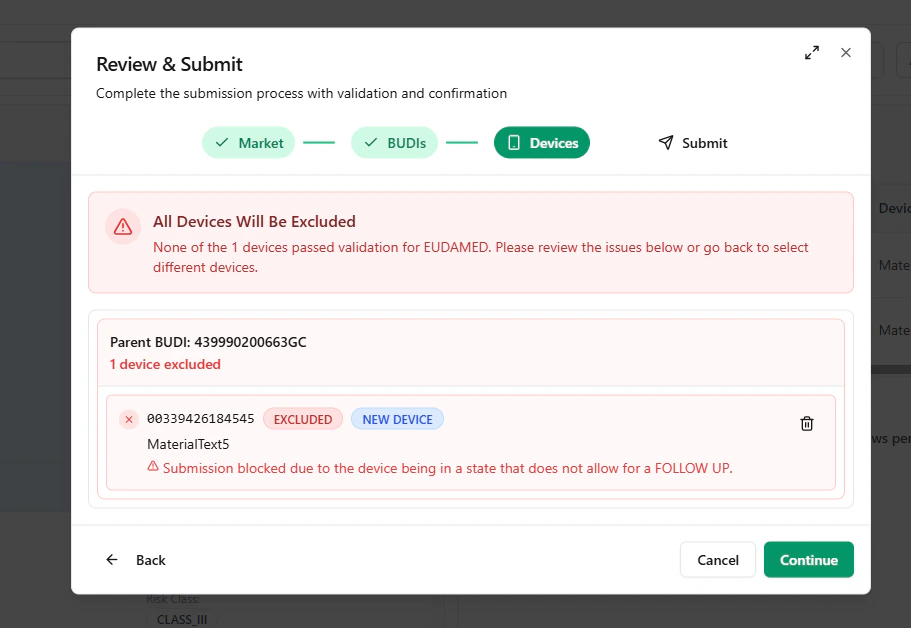Expand the dialog to fullscreen
This screenshot has width=911, height=628.
(812, 52)
